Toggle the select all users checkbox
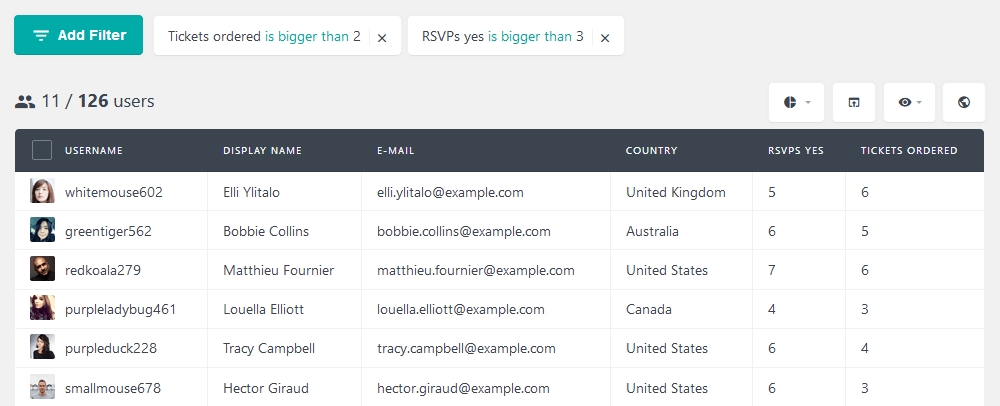Image resolution: width=1000 pixels, height=406 pixels. 42,150
